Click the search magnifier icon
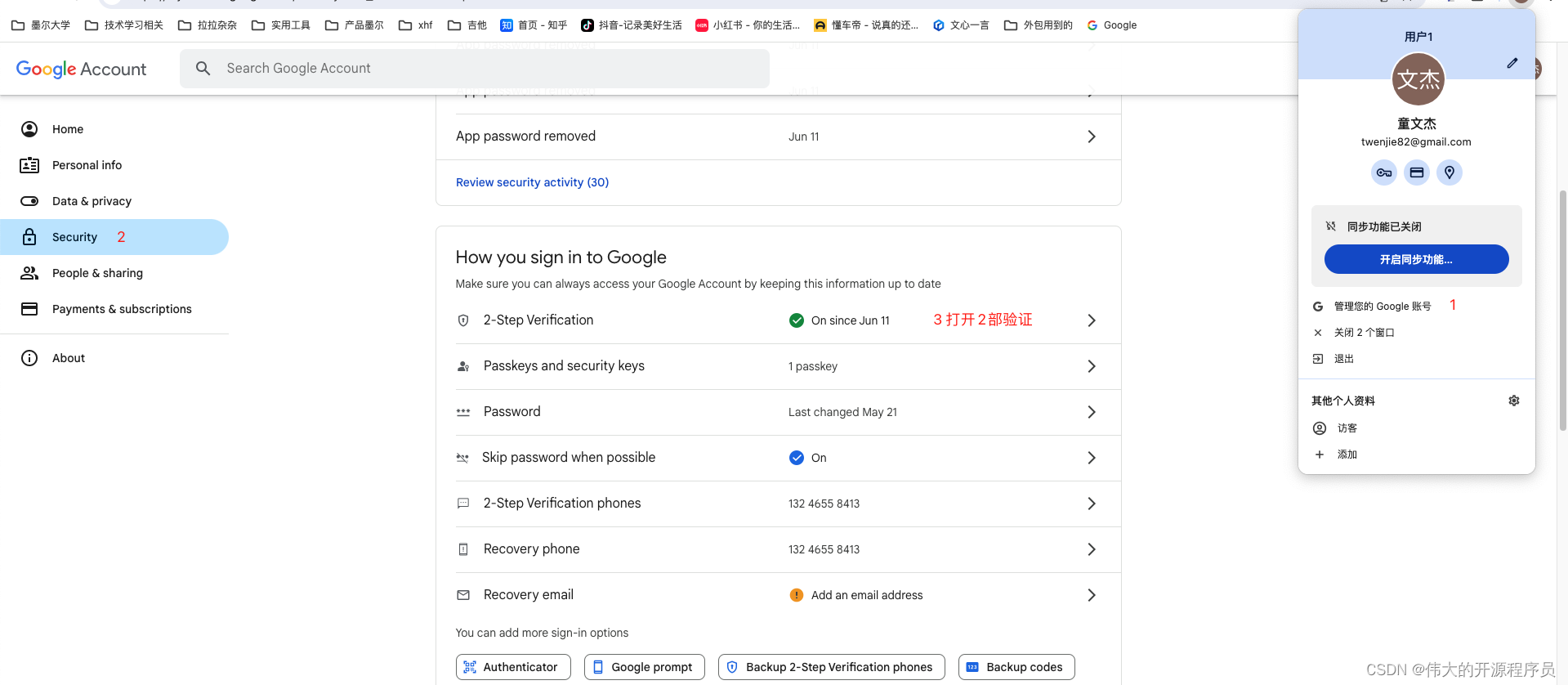 pos(203,69)
